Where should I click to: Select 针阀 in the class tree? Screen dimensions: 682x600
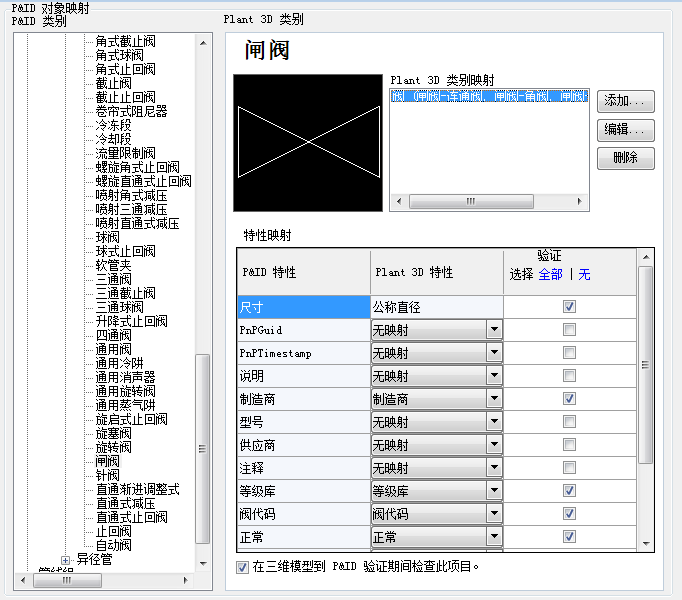pyautogui.click(x=107, y=475)
